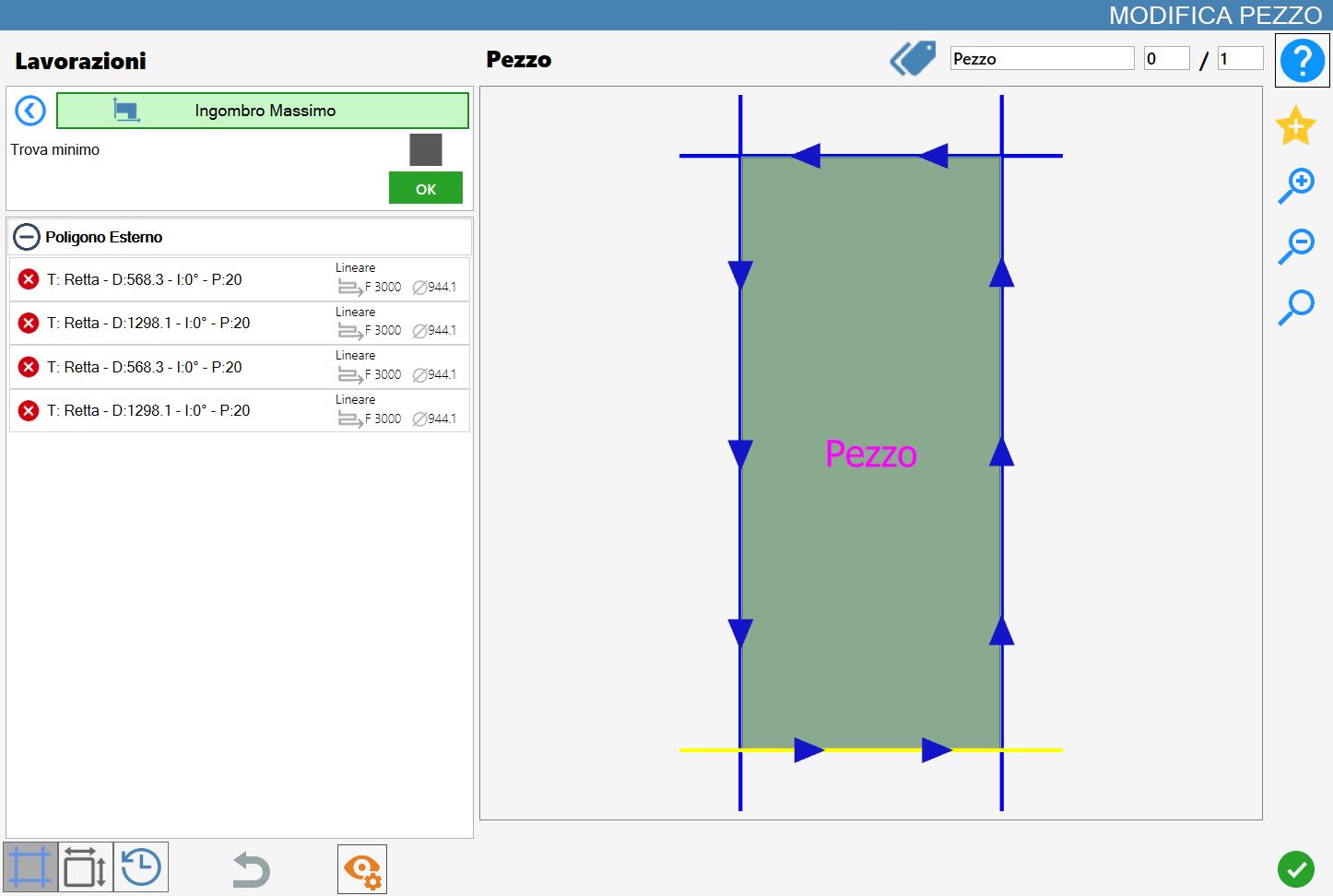The height and width of the screenshot is (896, 1333).
Task: Select second row Retta D:1298.1
Action: (x=240, y=323)
